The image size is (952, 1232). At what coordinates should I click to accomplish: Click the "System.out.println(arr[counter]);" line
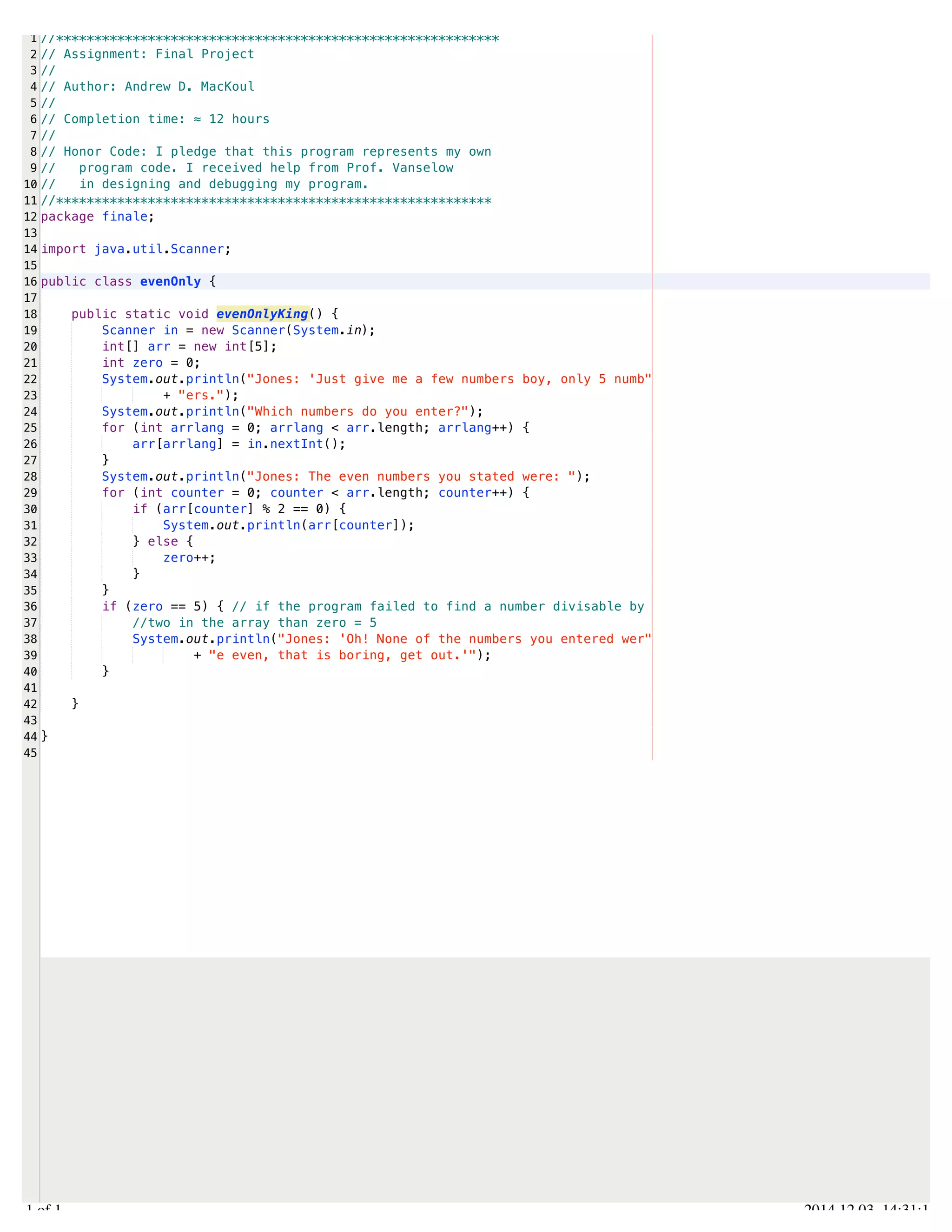(289, 526)
